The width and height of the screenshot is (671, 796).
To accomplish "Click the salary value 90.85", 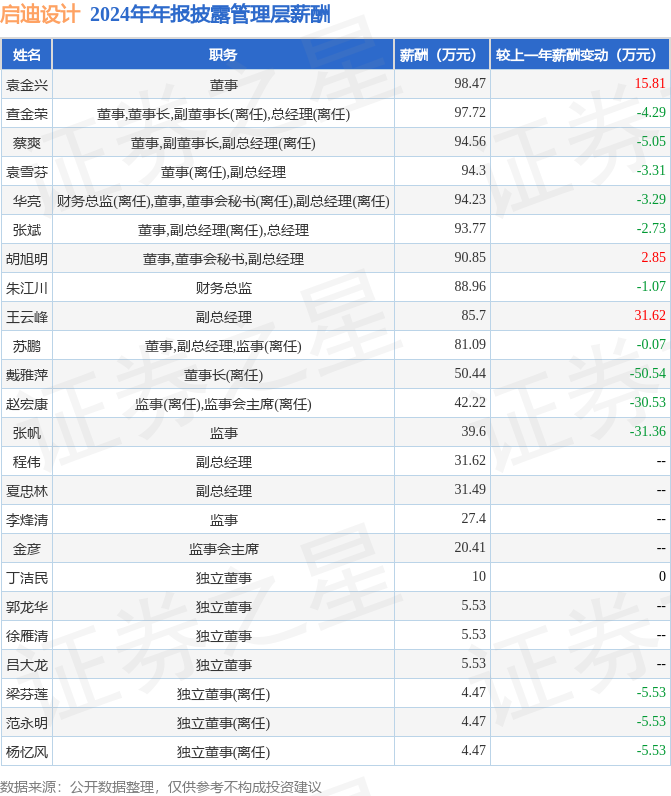I will pyautogui.click(x=469, y=256).
